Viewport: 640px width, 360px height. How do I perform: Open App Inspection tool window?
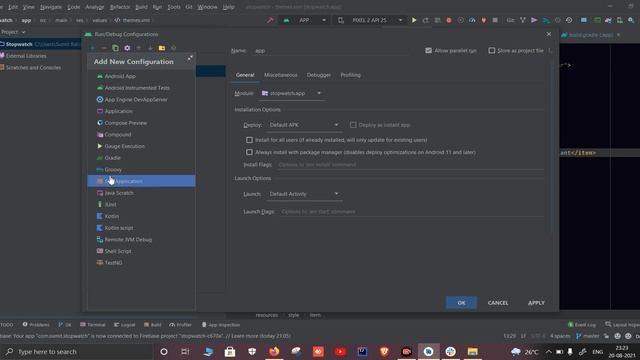click(x=221, y=325)
